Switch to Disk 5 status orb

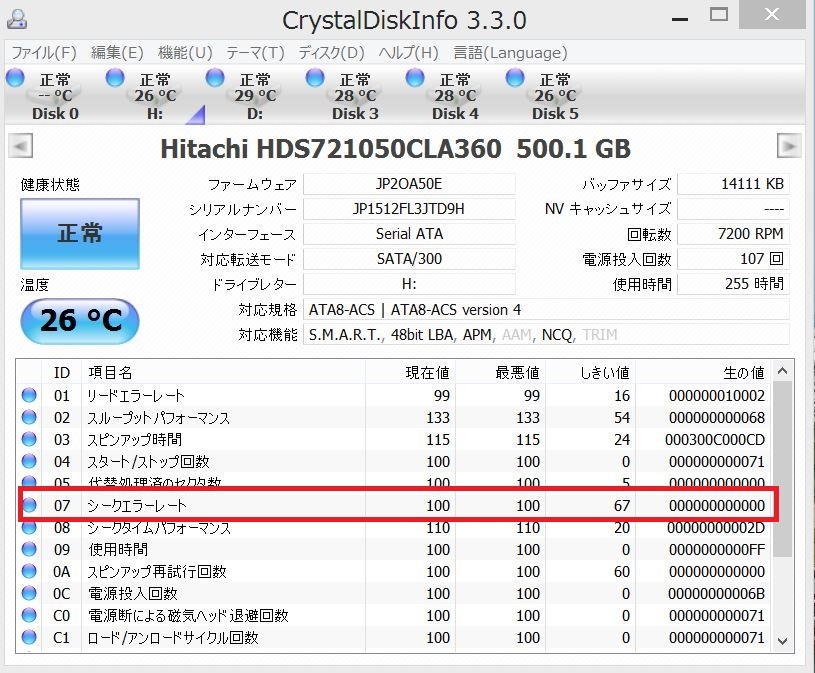pos(516,78)
